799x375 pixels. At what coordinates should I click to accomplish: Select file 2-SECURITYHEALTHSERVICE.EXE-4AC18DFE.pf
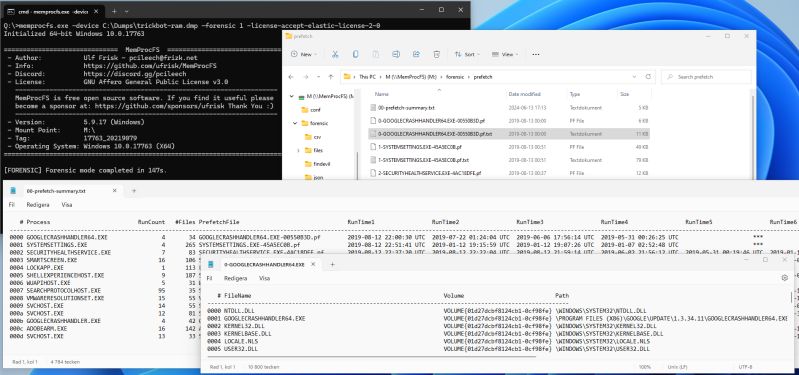point(429,173)
